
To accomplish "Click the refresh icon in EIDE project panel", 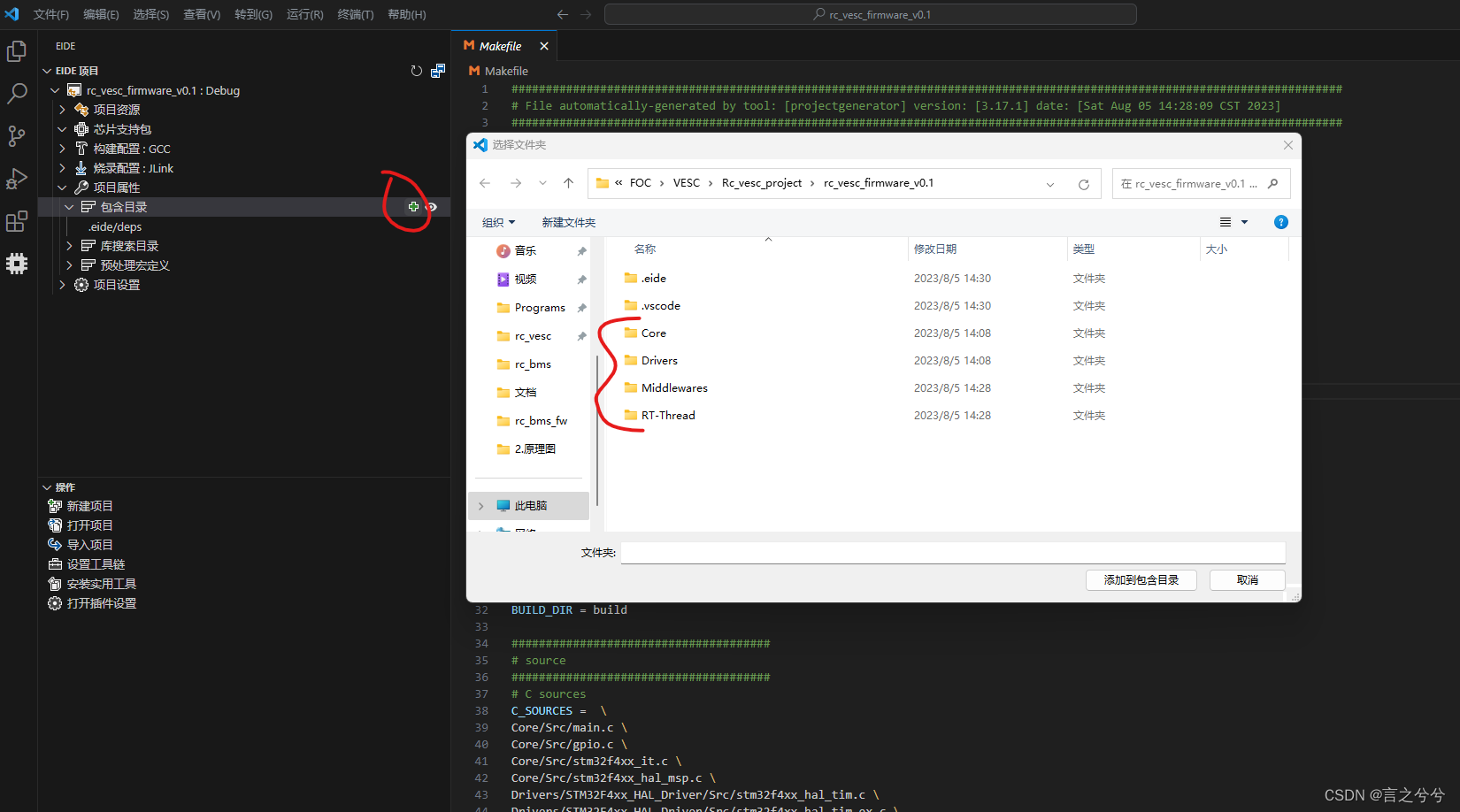I will [416, 71].
